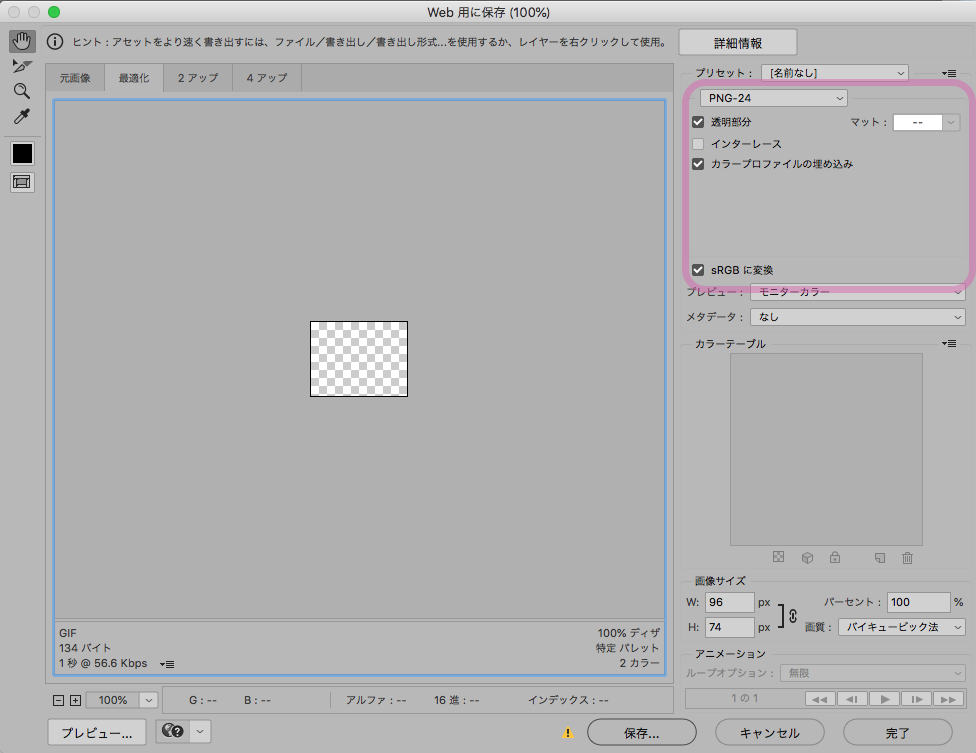Click zoom in plus icon
Image resolution: width=976 pixels, height=753 pixels.
tap(75, 701)
